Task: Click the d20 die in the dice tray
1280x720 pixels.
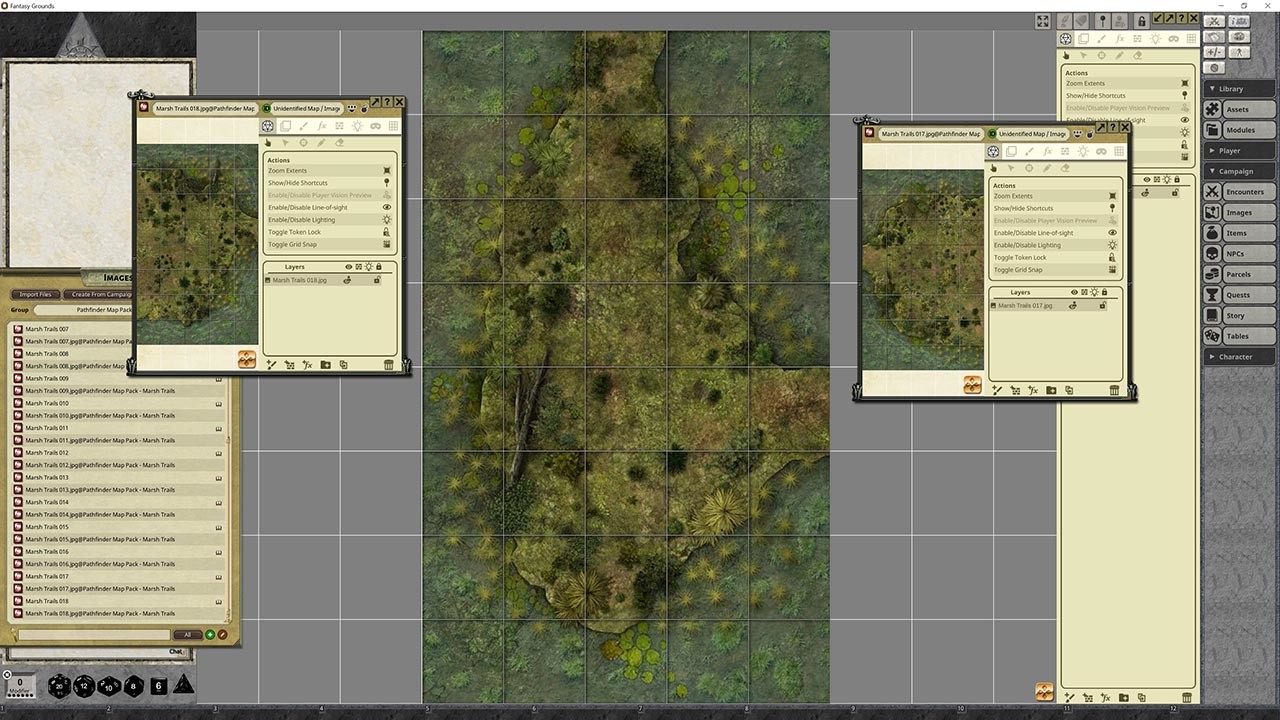Action: click(61, 686)
